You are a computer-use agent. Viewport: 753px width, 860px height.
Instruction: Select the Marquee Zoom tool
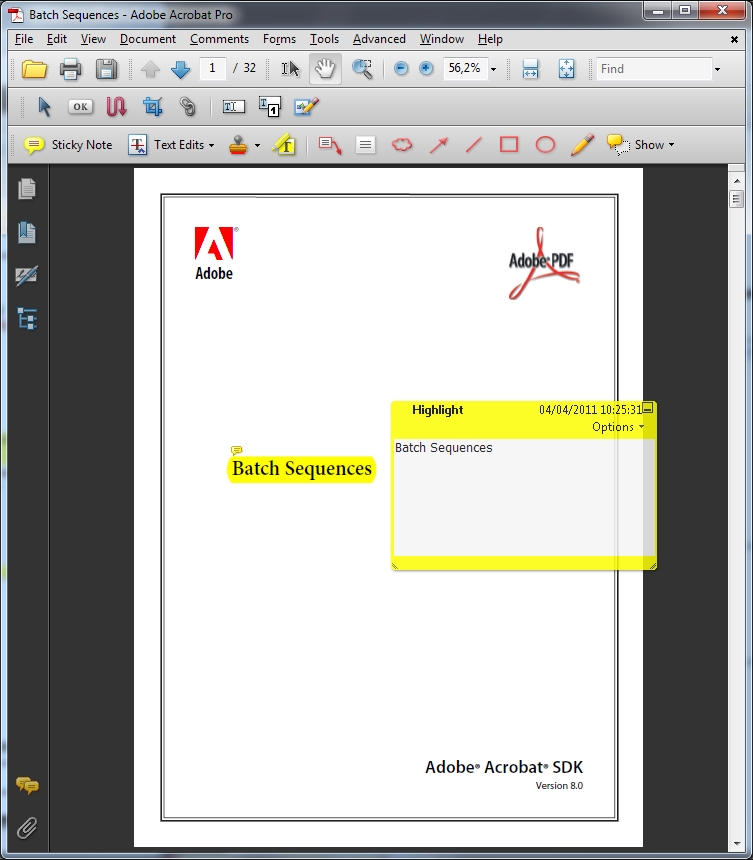pos(362,69)
